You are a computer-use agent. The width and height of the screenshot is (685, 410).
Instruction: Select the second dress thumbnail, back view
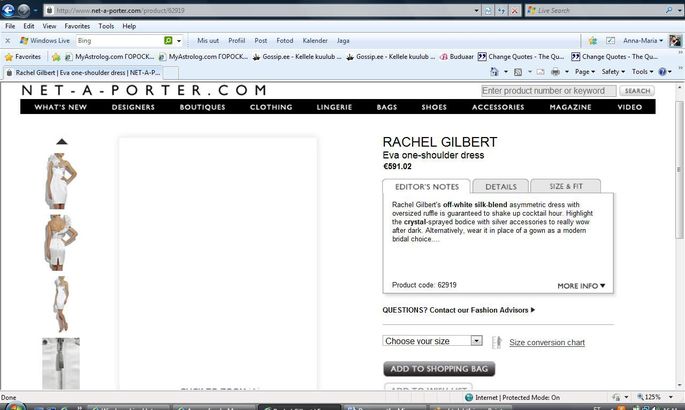click(x=61, y=242)
